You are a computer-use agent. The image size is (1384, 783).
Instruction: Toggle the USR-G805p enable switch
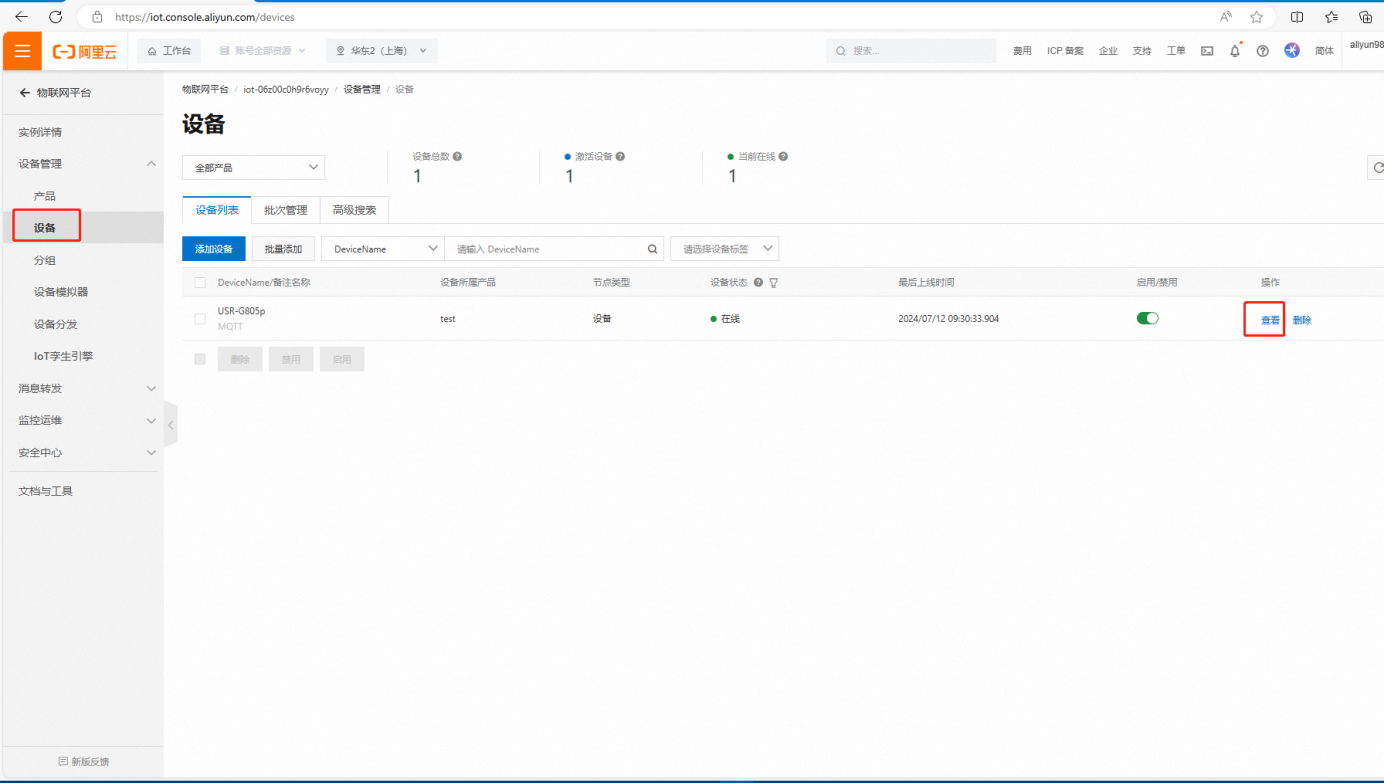coord(1147,319)
